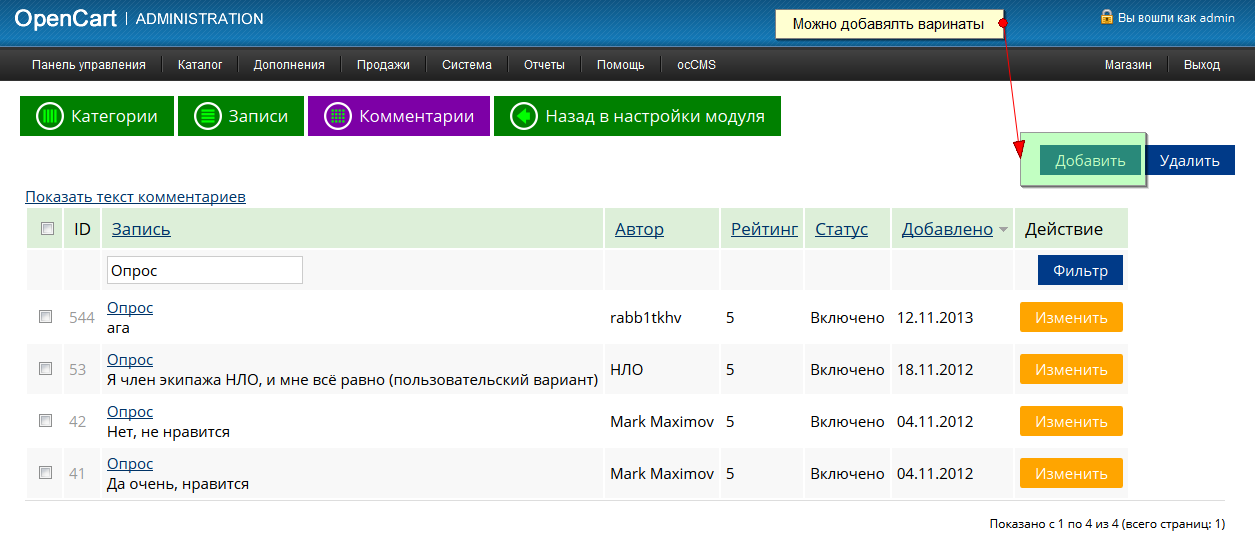The width and height of the screenshot is (1255, 554).
Task: Click the blue Фильтр button
Action: click(1080, 270)
